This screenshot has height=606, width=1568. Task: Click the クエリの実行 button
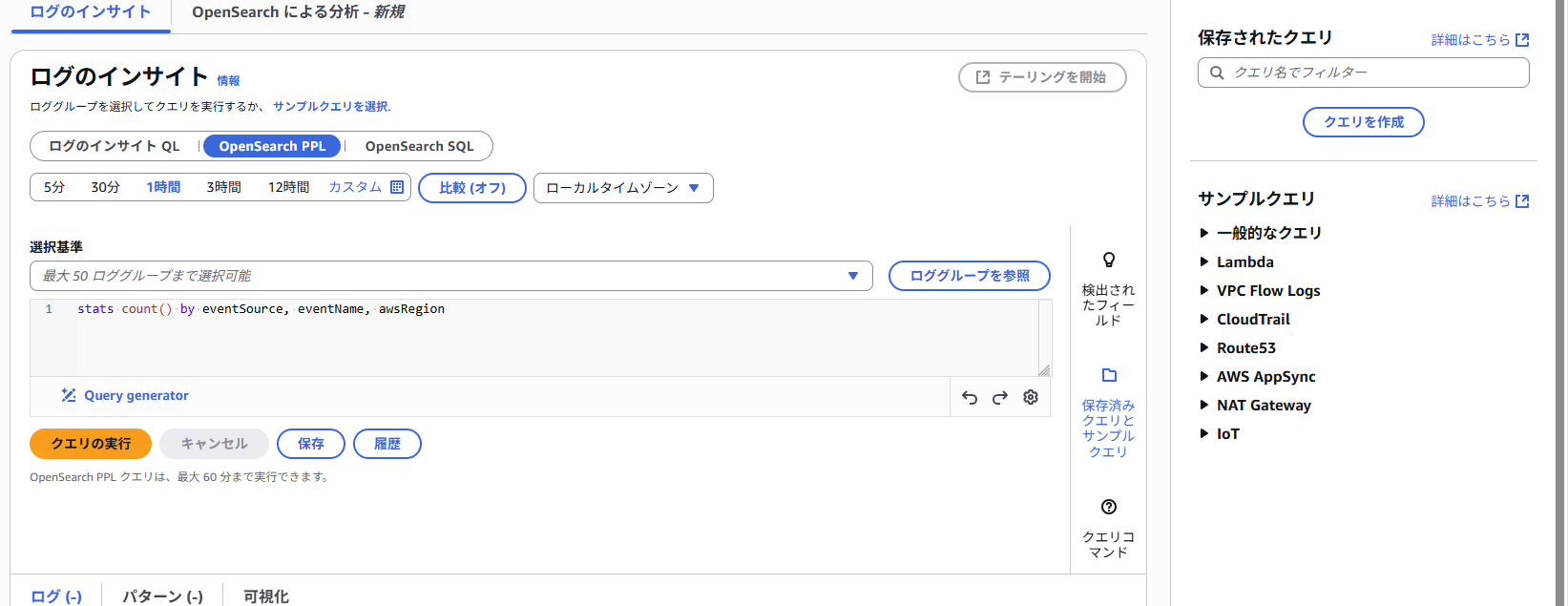coord(91,444)
